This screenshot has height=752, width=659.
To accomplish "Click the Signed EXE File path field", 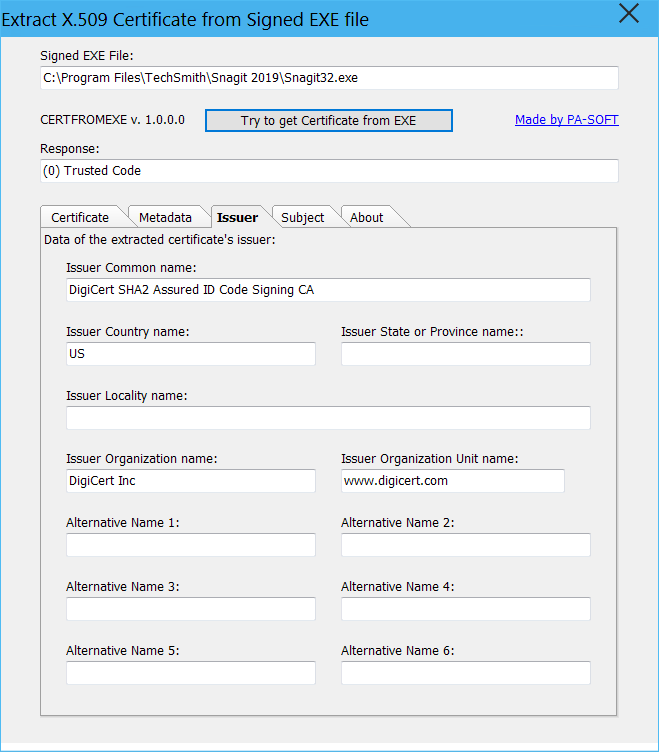I will pos(328,78).
